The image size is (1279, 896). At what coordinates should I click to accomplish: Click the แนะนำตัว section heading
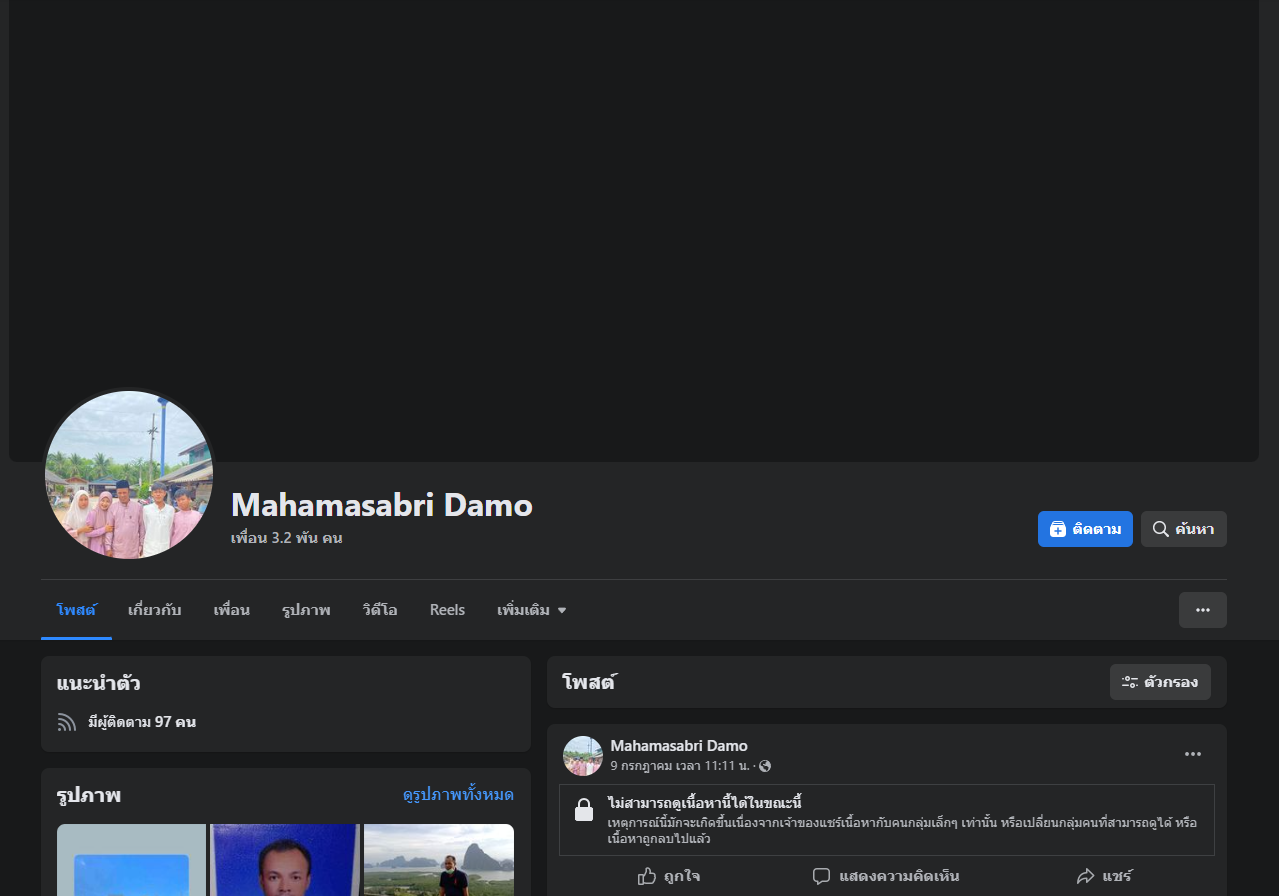98,684
